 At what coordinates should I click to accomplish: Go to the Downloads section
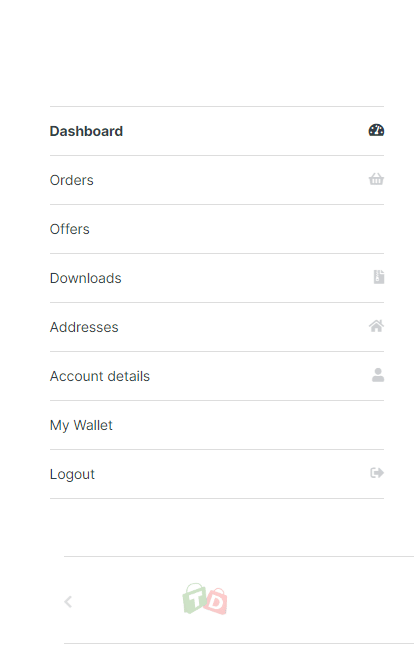pyautogui.click(x=217, y=278)
